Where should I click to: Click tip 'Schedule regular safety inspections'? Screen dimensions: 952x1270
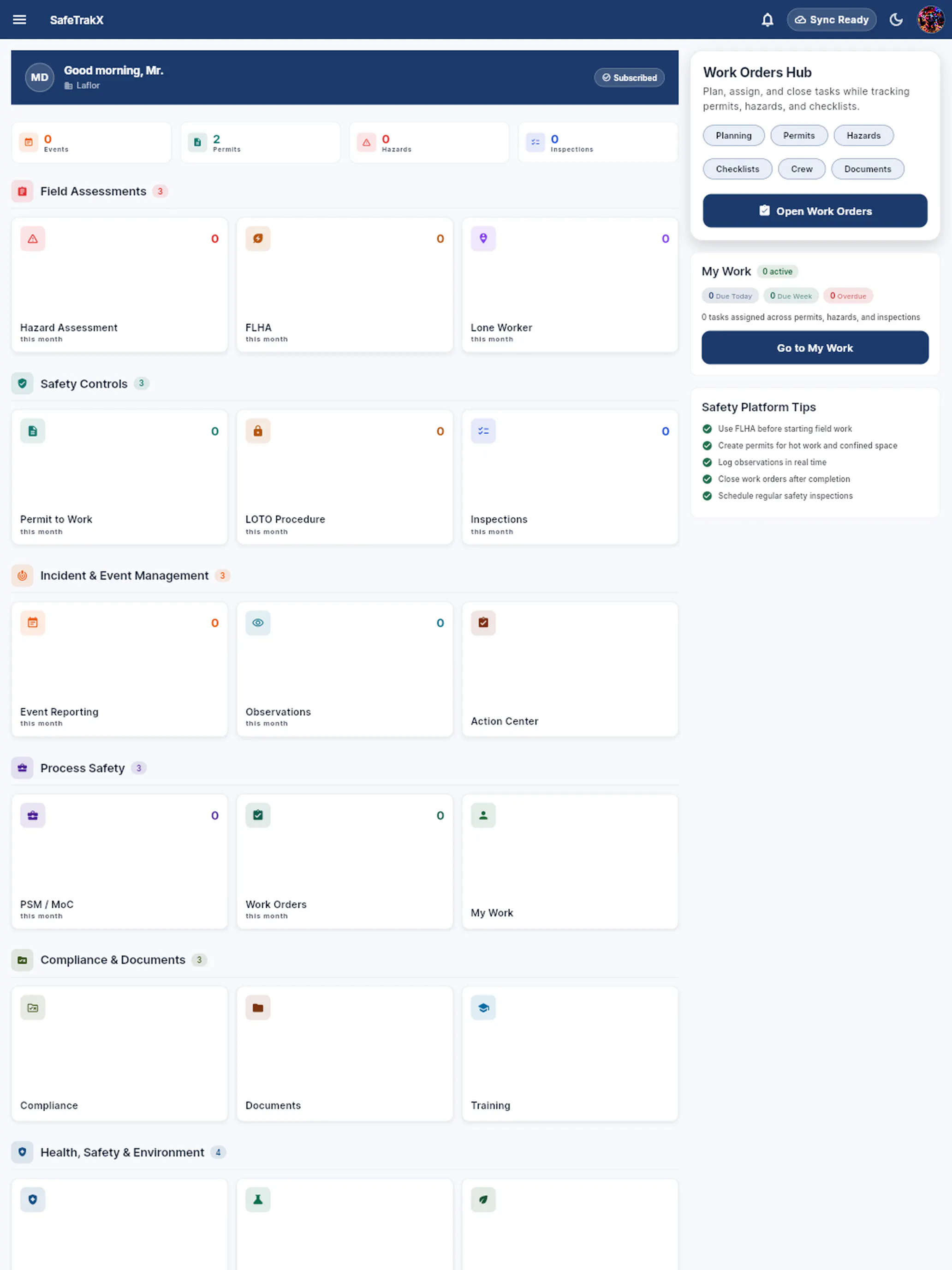click(785, 496)
